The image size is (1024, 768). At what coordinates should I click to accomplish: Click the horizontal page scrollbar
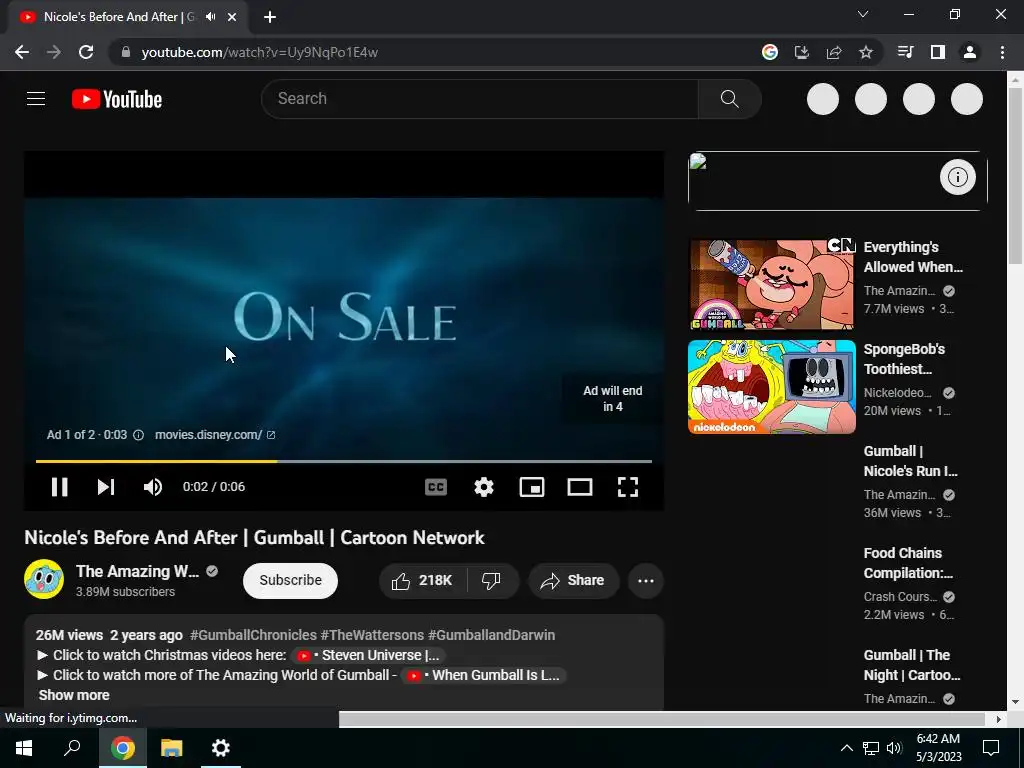pos(662,719)
